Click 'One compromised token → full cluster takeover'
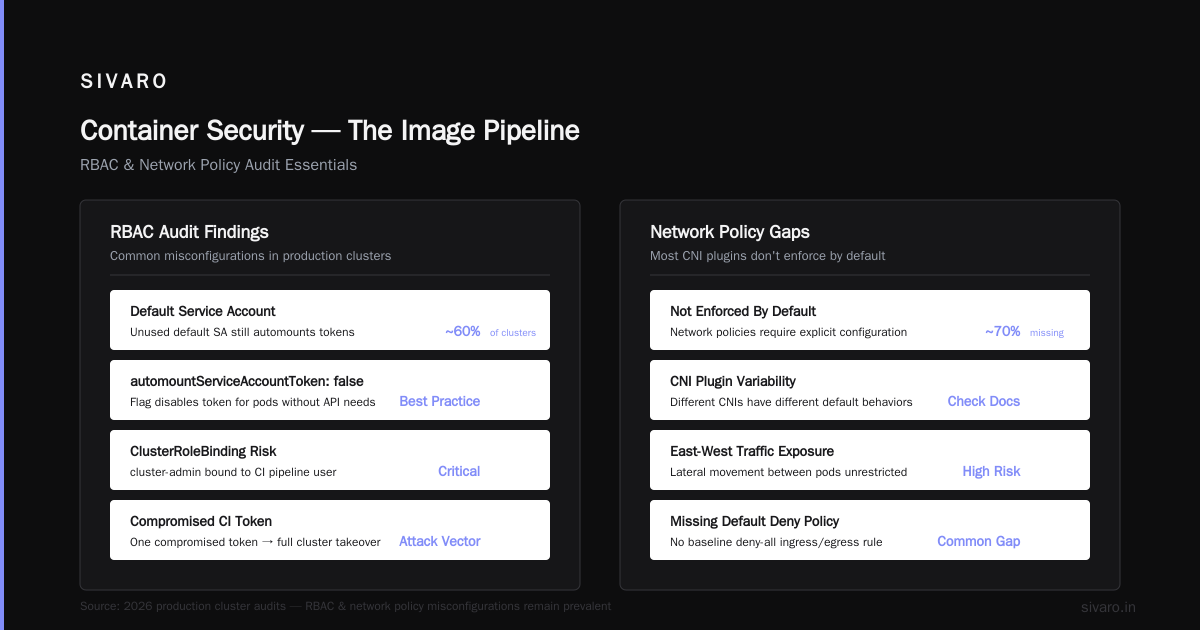The image size is (1200, 630). (x=255, y=542)
